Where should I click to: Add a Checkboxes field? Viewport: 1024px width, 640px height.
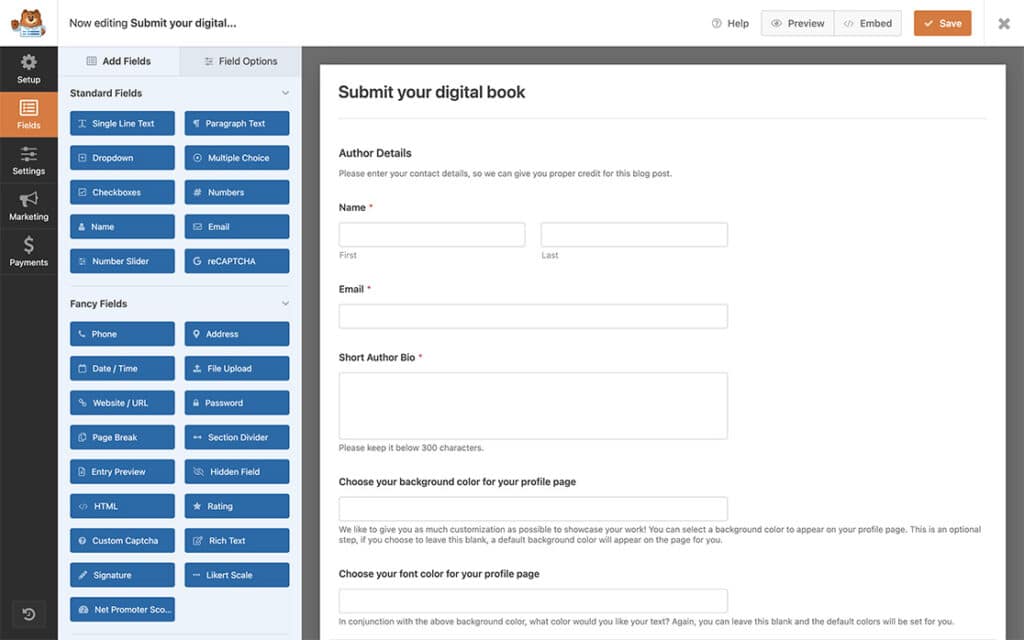tap(122, 192)
